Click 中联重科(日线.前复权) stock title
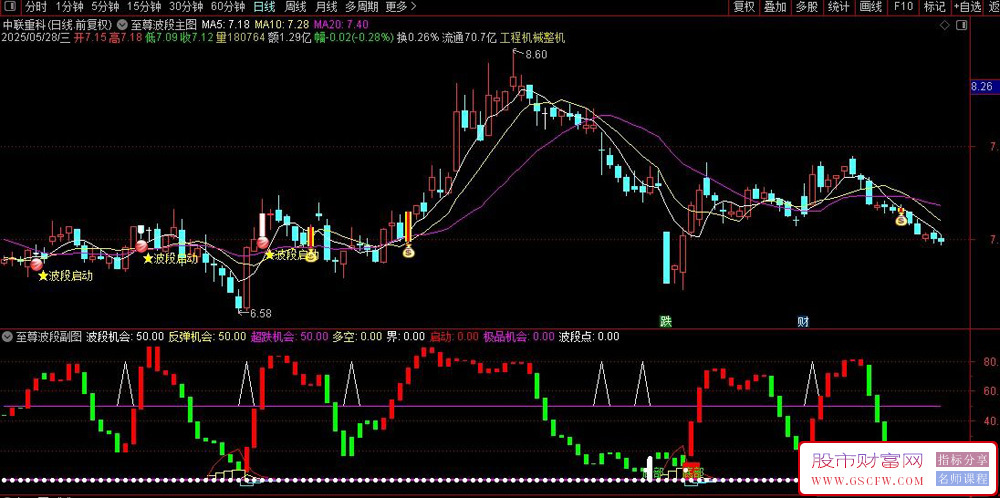Viewport: 1000px width, 498px height. (x=58, y=25)
